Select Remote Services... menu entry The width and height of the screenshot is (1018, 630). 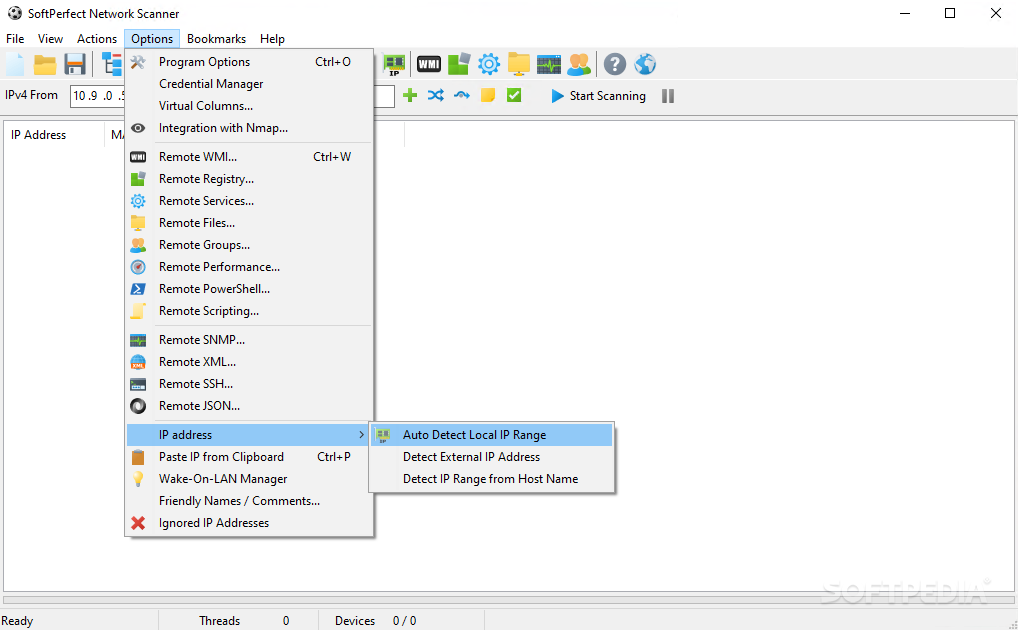pos(250,201)
